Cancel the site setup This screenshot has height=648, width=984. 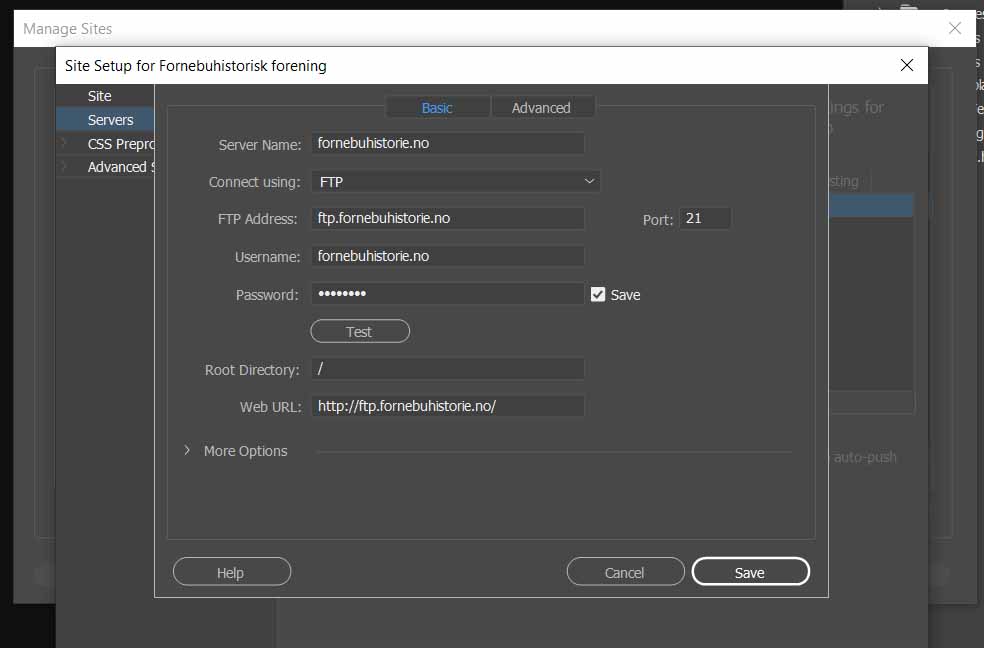click(625, 571)
